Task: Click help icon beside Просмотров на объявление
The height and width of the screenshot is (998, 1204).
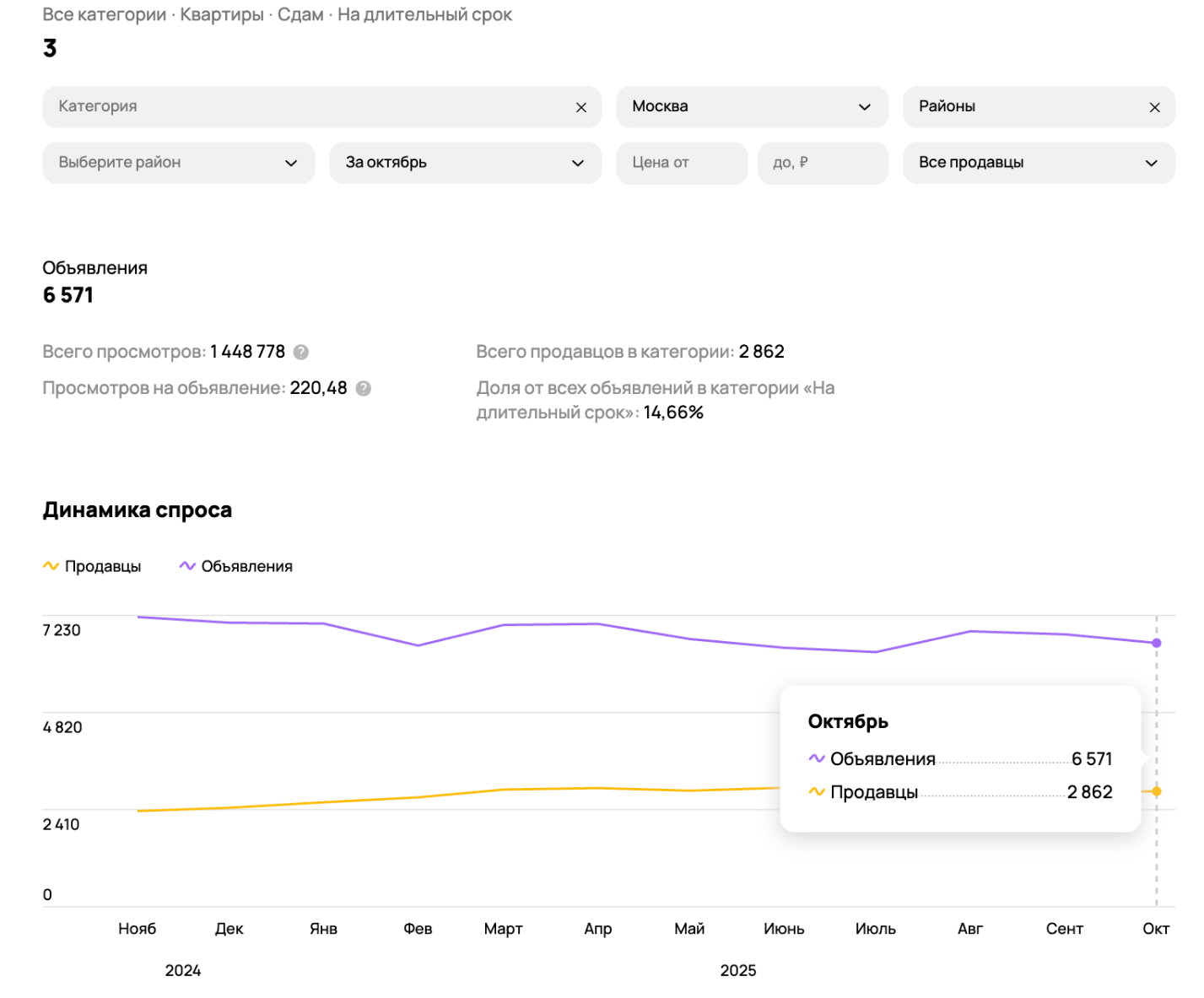Action: pos(364,388)
